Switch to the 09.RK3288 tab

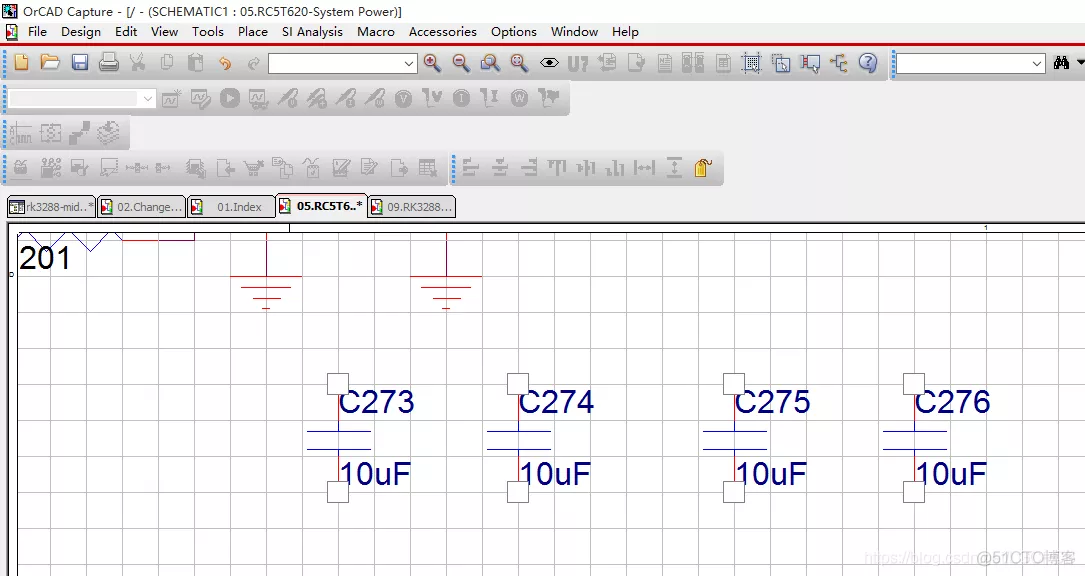click(x=412, y=207)
